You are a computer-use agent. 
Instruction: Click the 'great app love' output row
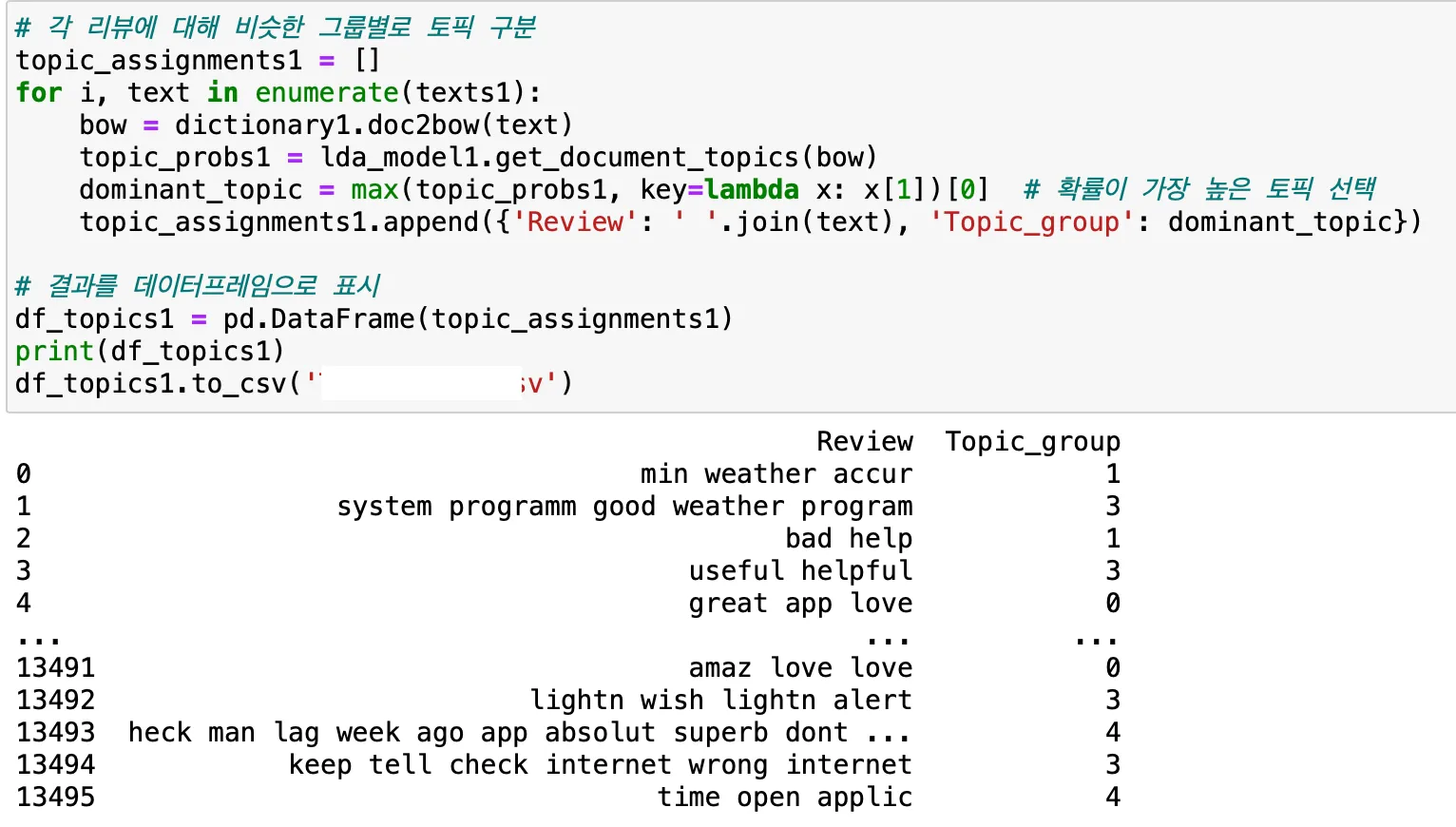(x=800, y=604)
